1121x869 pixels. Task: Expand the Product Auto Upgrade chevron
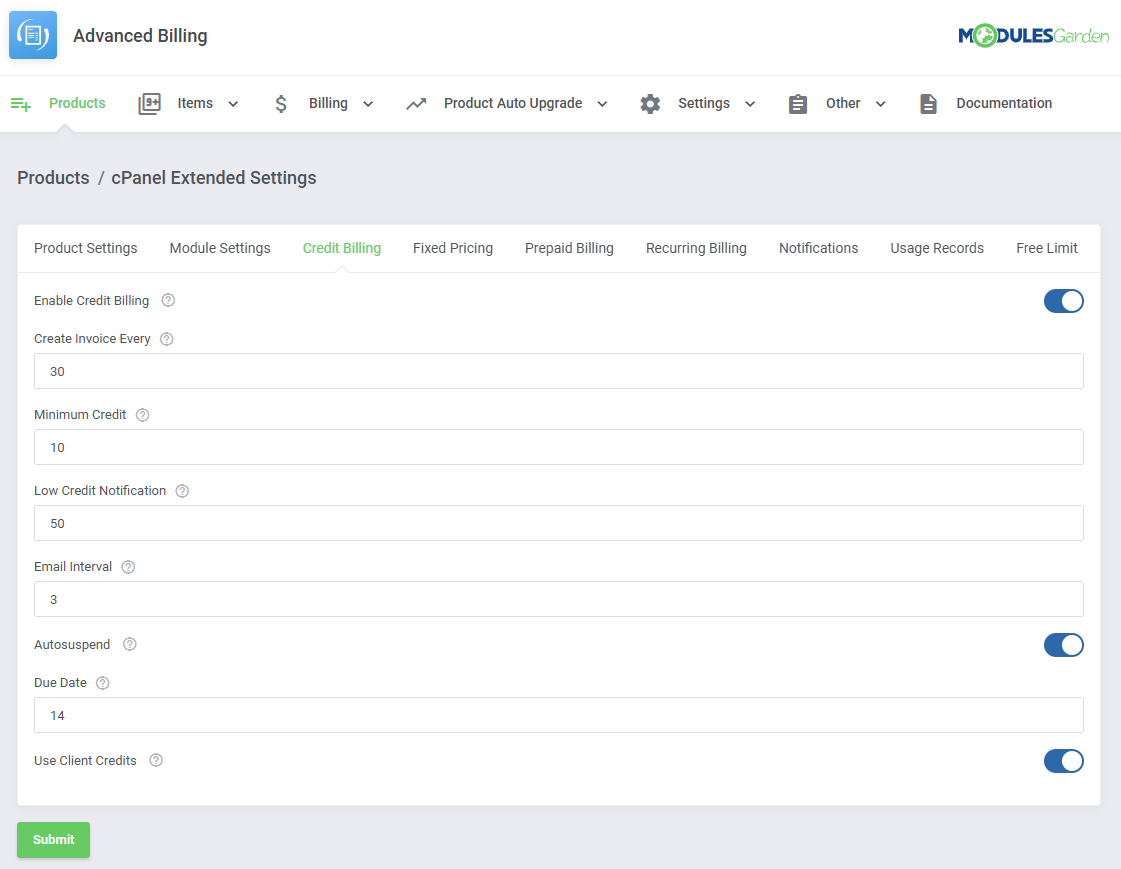[603, 104]
